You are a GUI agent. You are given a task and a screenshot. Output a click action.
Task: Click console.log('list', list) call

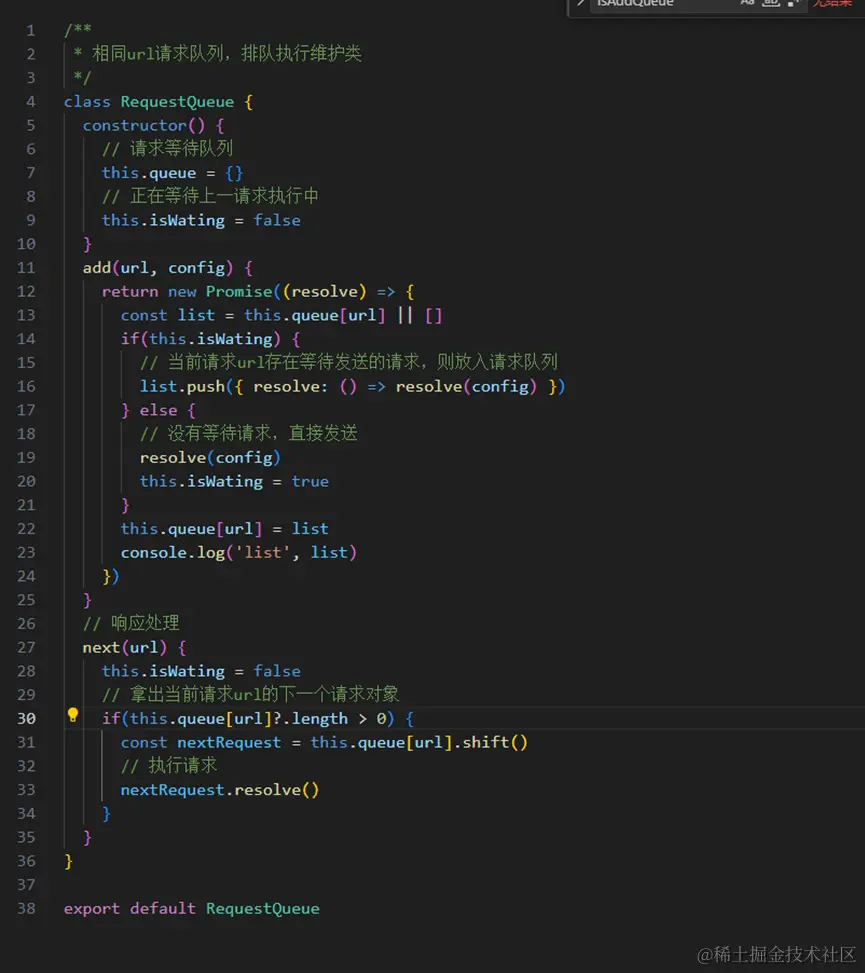[x=239, y=553]
